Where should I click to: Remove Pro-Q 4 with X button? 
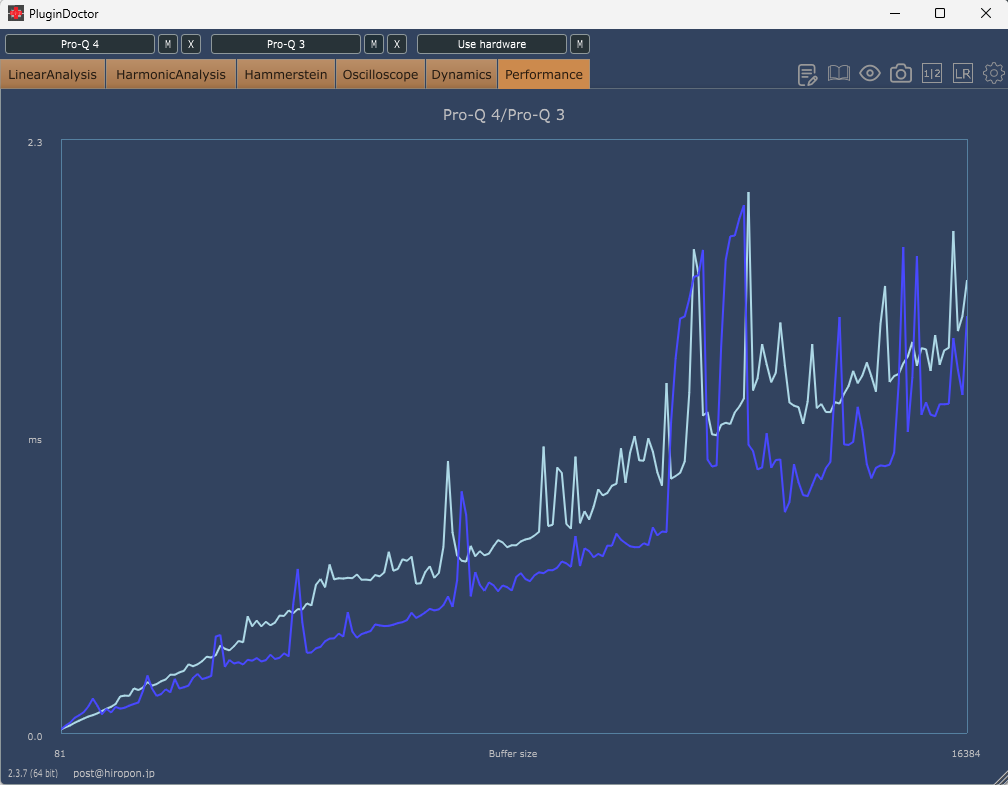tap(191, 44)
